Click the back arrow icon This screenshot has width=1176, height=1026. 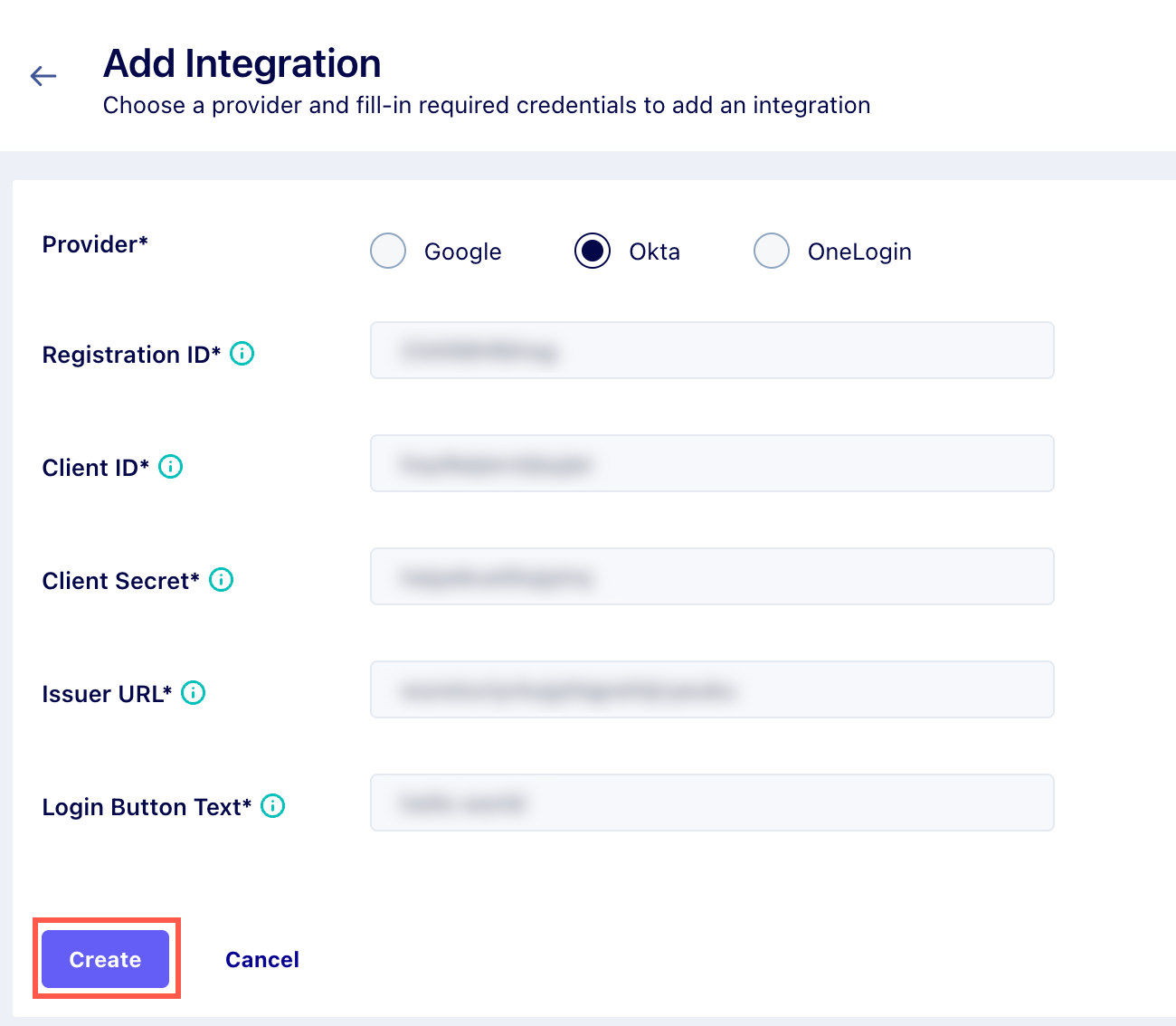(x=43, y=76)
